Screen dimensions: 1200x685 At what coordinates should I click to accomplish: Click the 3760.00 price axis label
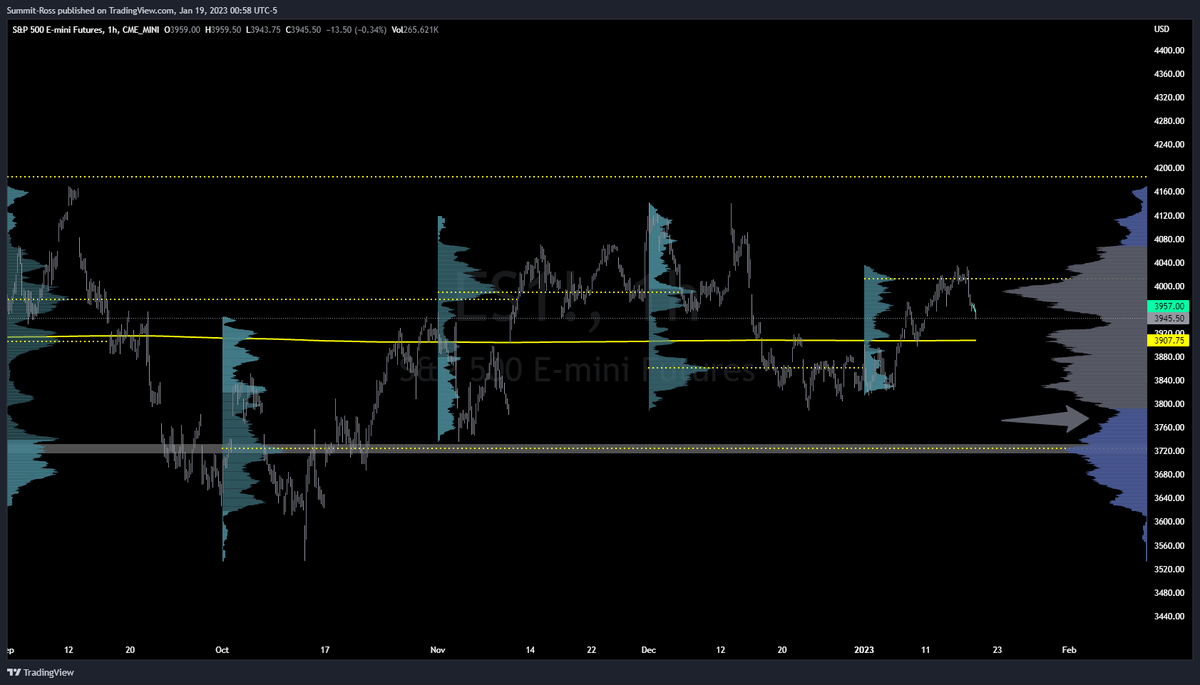click(x=1168, y=428)
